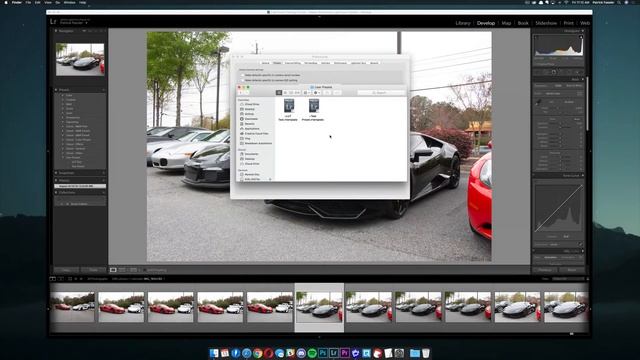
Task: Open the Map module
Action: point(506,23)
